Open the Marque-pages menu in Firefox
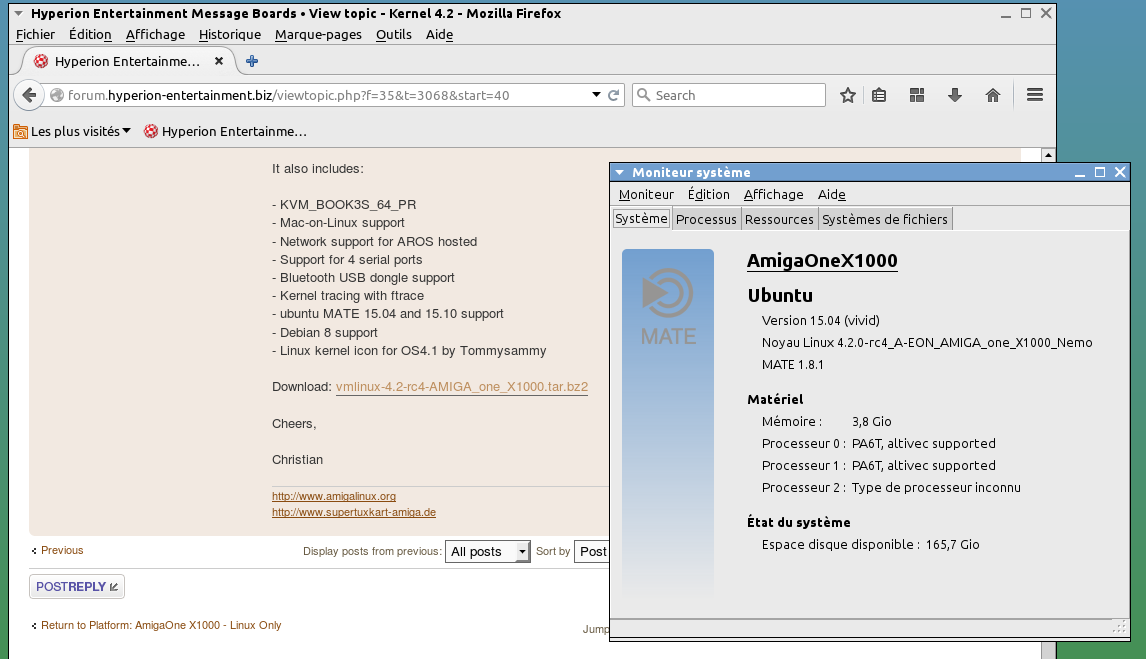This screenshot has width=1146, height=659. [x=318, y=34]
